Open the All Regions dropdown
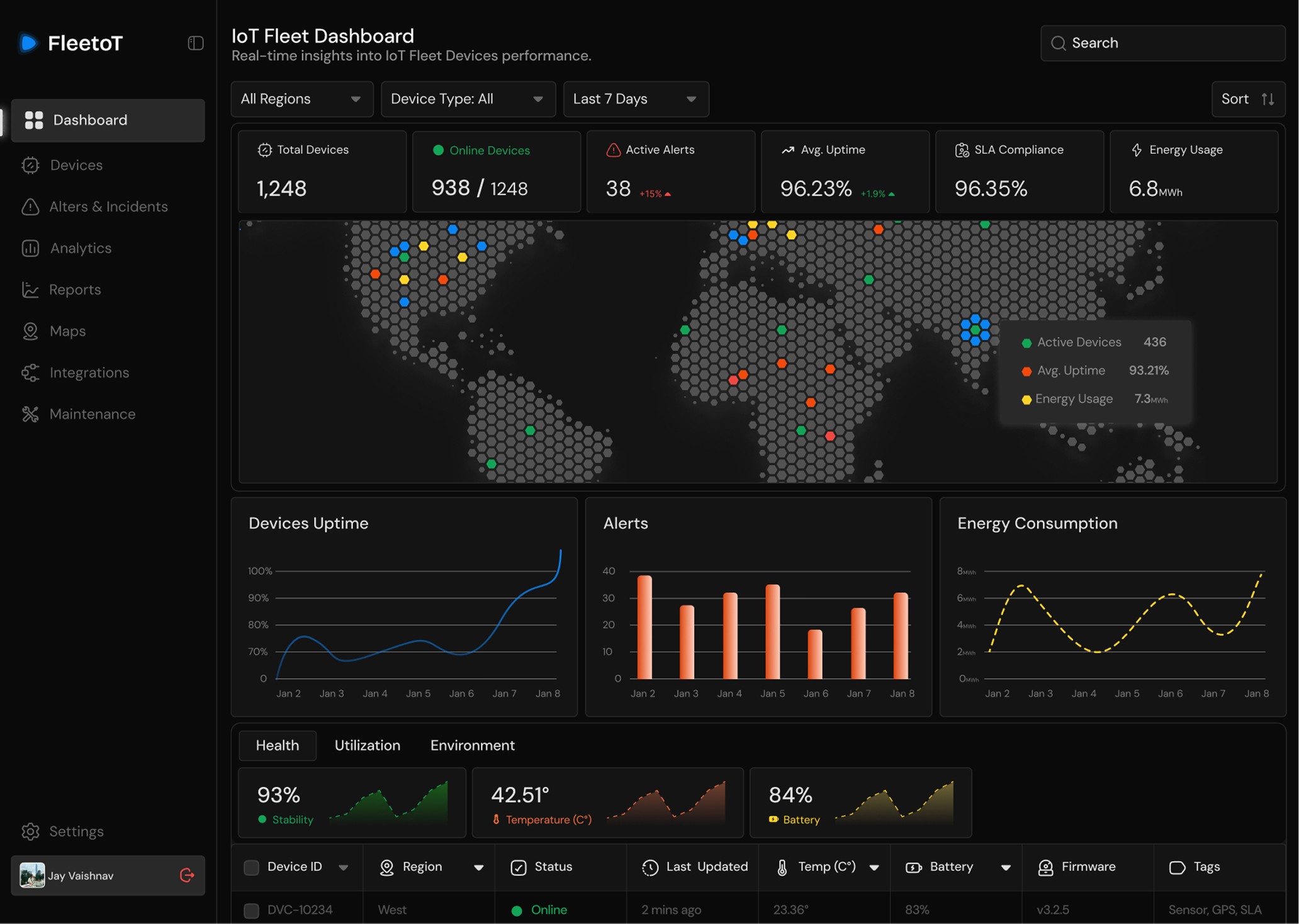The width and height of the screenshot is (1299, 924). 301,99
